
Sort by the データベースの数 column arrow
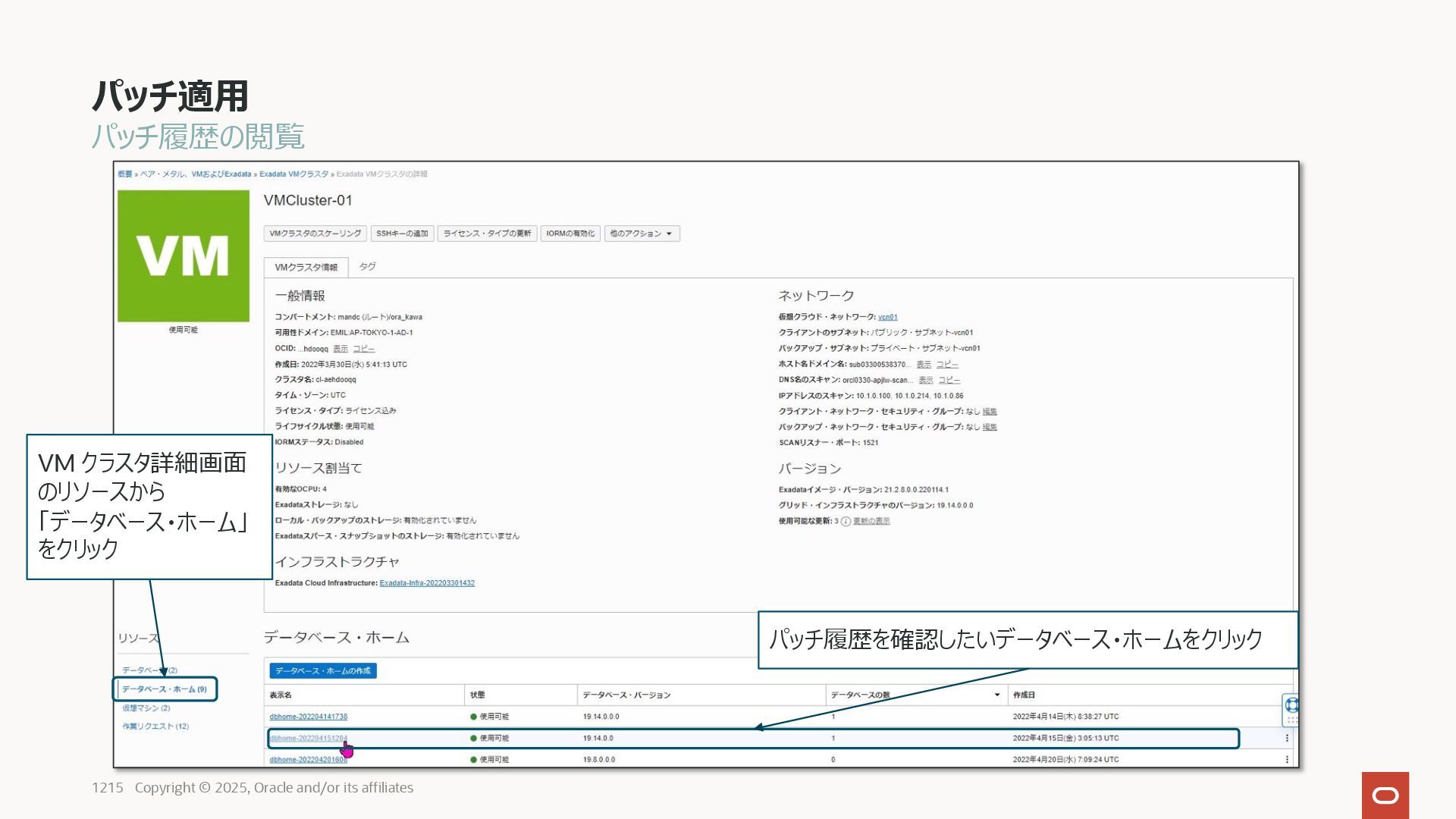pyautogui.click(x=996, y=695)
